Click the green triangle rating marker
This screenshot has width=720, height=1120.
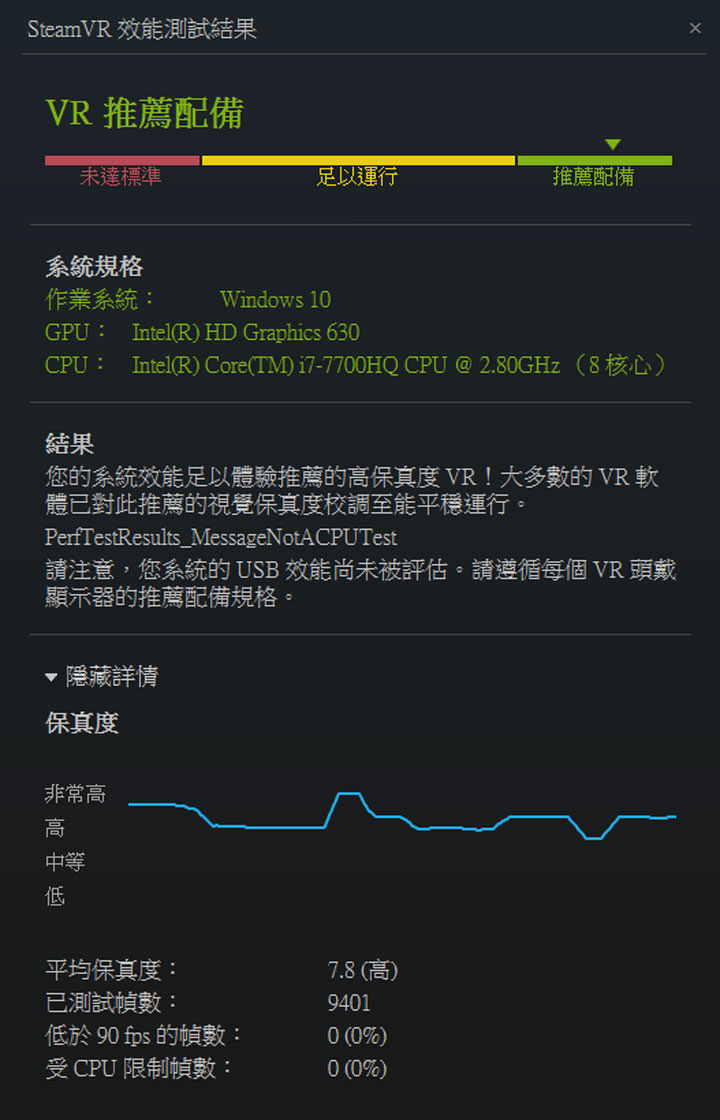tap(612, 144)
